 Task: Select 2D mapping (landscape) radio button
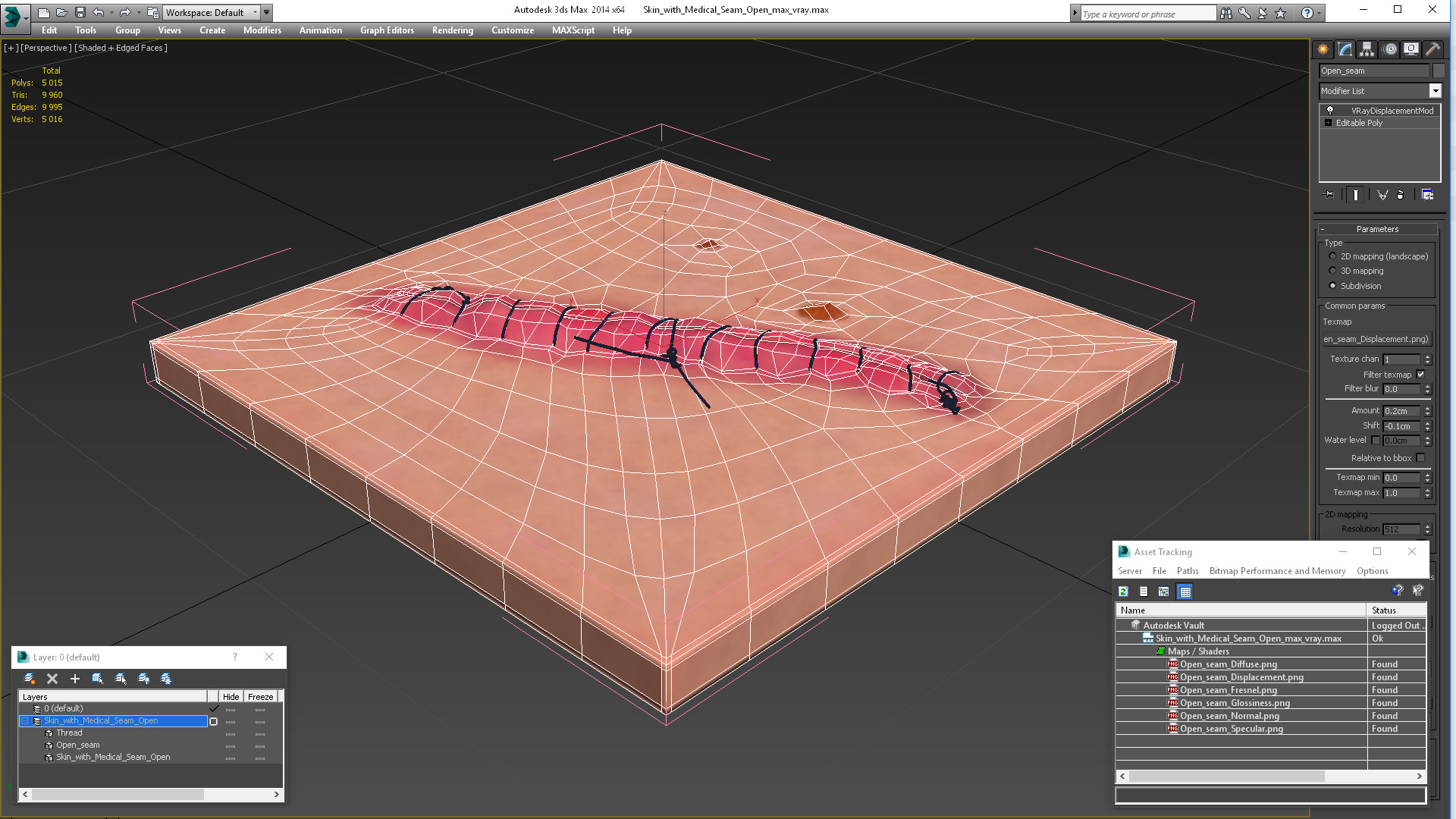[x=1332, y=256]
